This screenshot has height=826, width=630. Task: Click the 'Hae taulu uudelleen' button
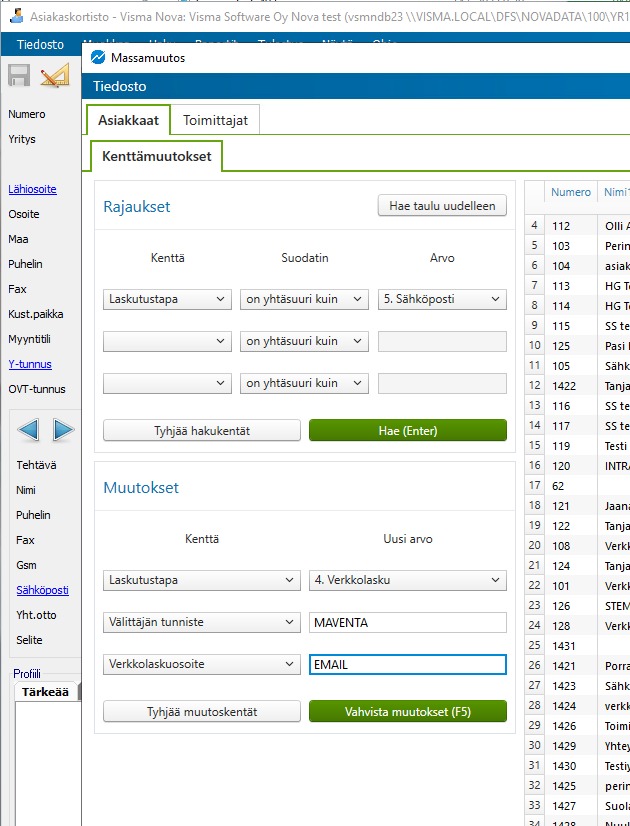442,206
